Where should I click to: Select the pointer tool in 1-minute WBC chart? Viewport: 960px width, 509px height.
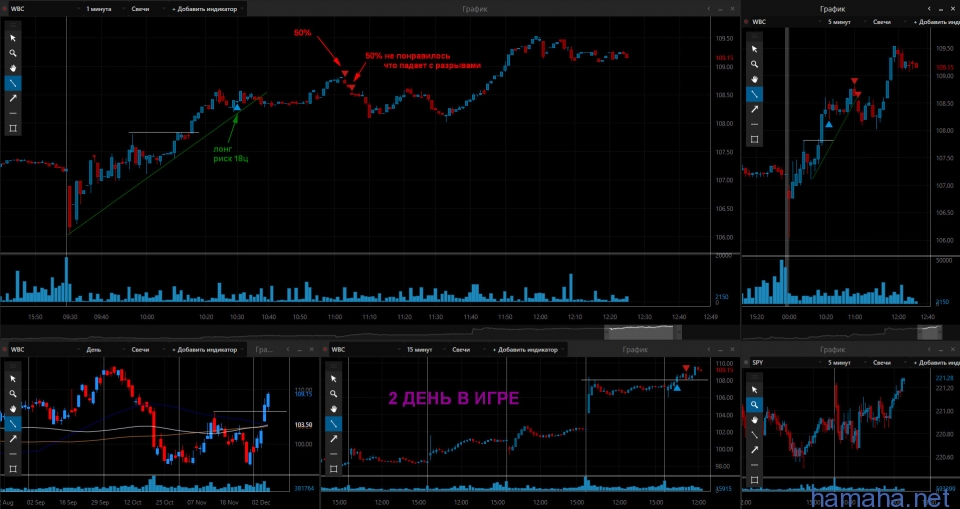tap(13, 38)
